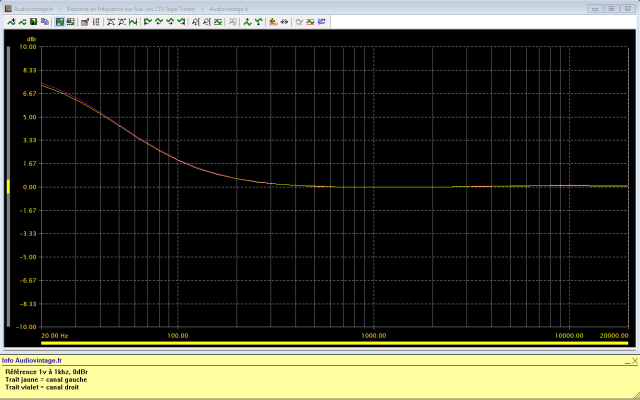Click the blue legend icon at toolbar end
The height and width of the screenshot is (400, 640).
pyautogui.click(x=321, y=22)
